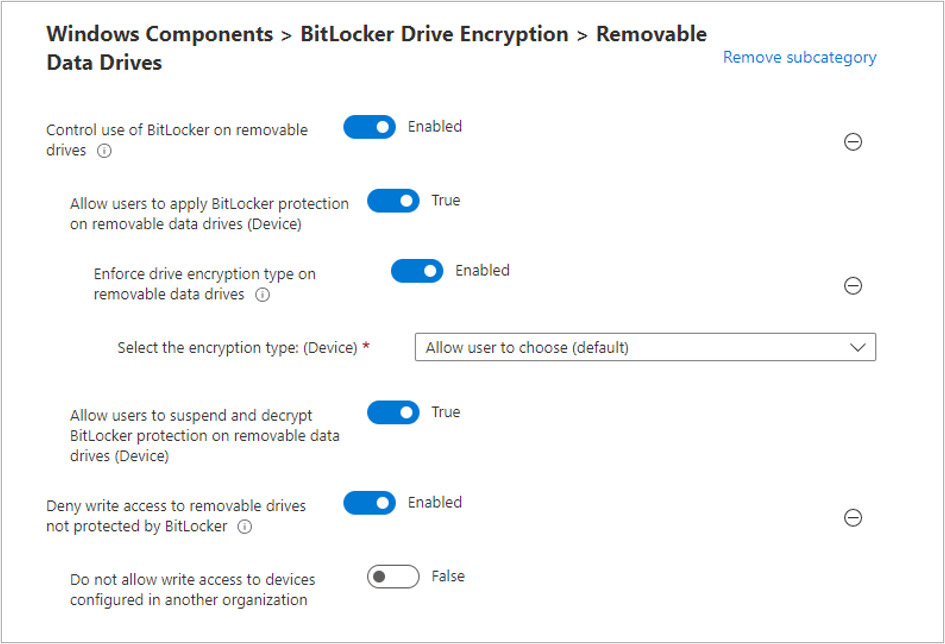Click info icon beside Deny write access setting
Viewport: 945px width, 644px height.
pos(244,527)
